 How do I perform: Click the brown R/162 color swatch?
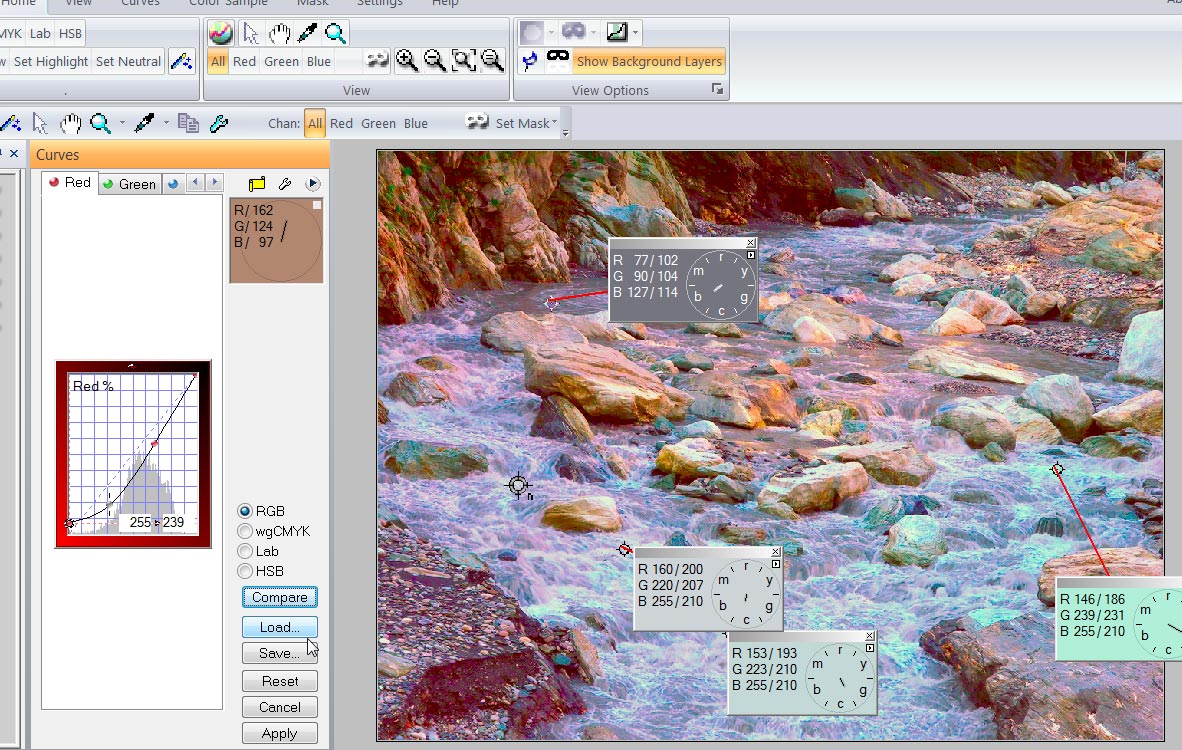(x=277, y=241)
